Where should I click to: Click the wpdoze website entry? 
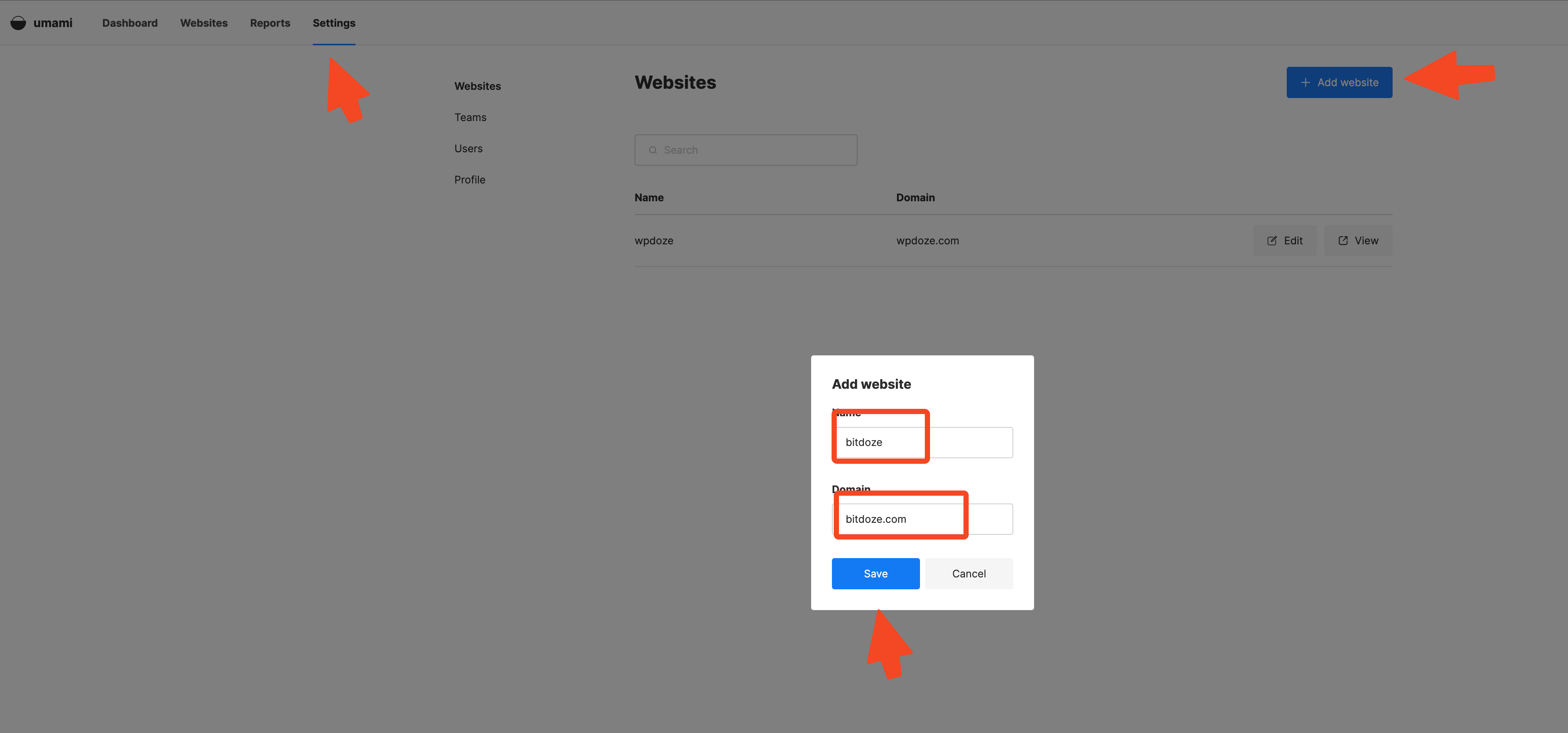pyautogui.click(x=654, y=240)
